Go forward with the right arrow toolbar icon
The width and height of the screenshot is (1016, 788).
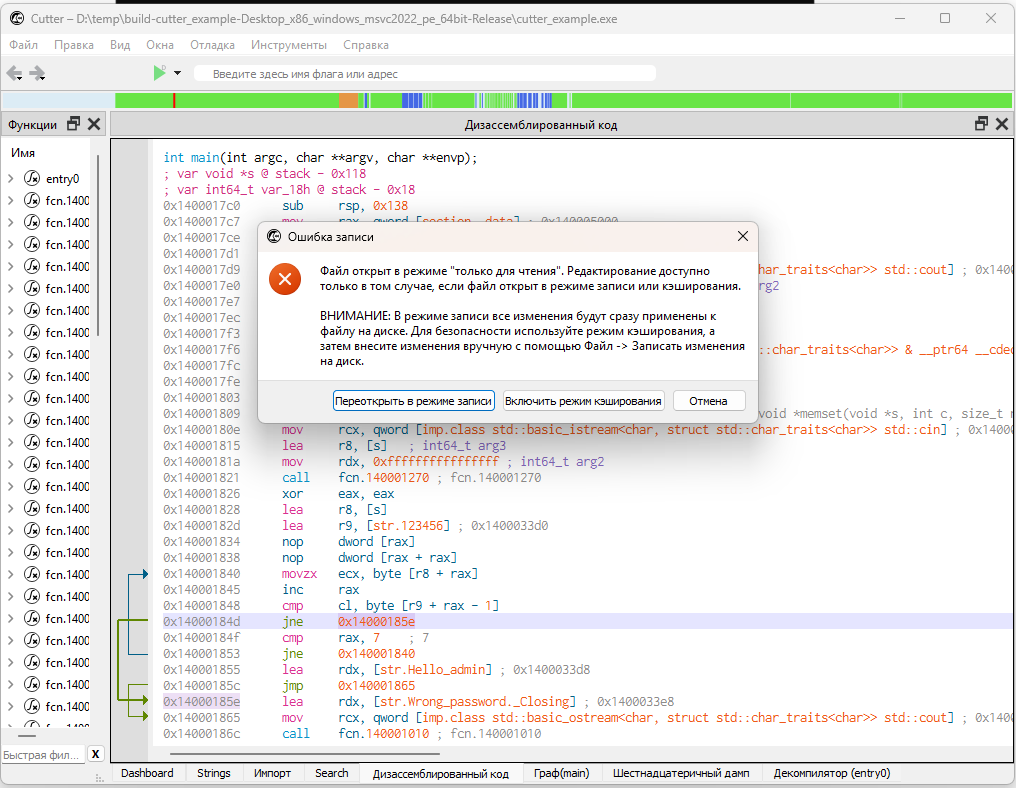(x=38, y=73)
